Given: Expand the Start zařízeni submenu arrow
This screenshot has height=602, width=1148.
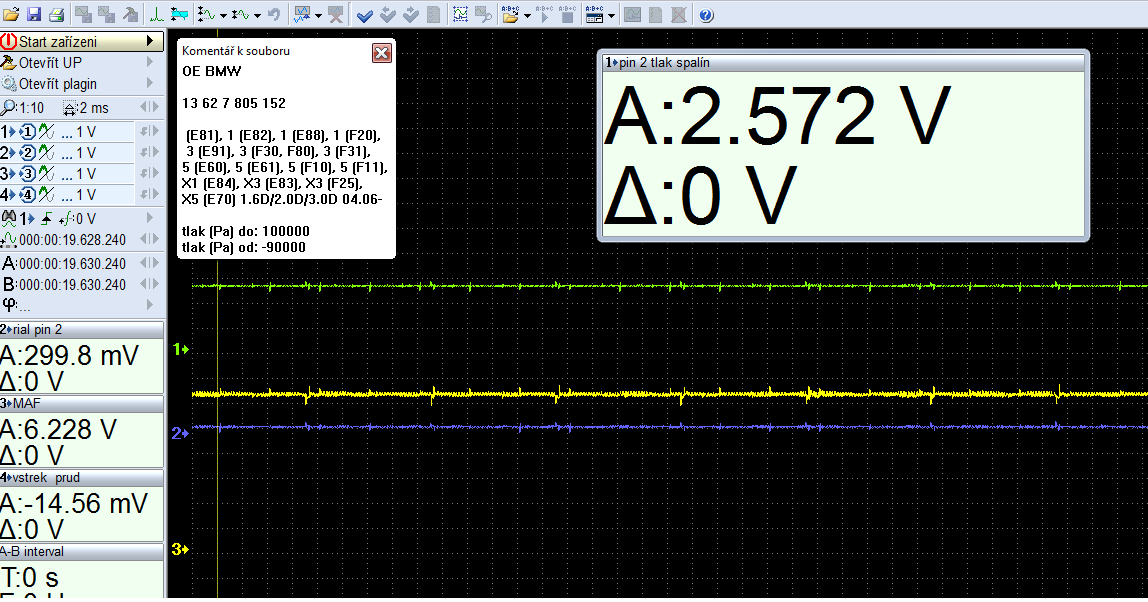Looking at the screenshot, I should [150, 41].
